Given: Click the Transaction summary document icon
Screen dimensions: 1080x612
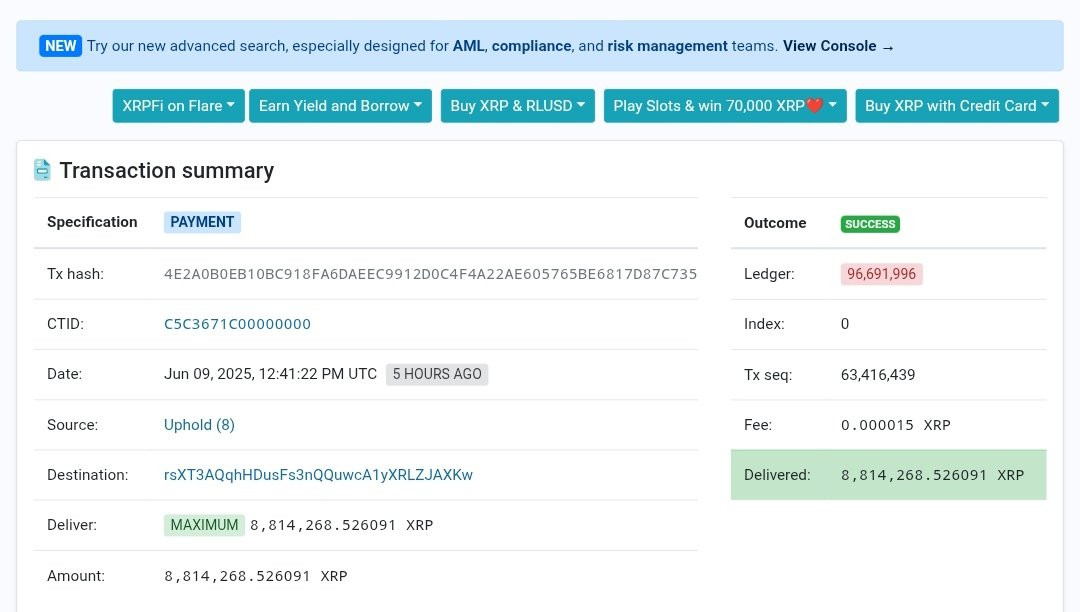Looking at the screenshot, I should click(42, 170).
